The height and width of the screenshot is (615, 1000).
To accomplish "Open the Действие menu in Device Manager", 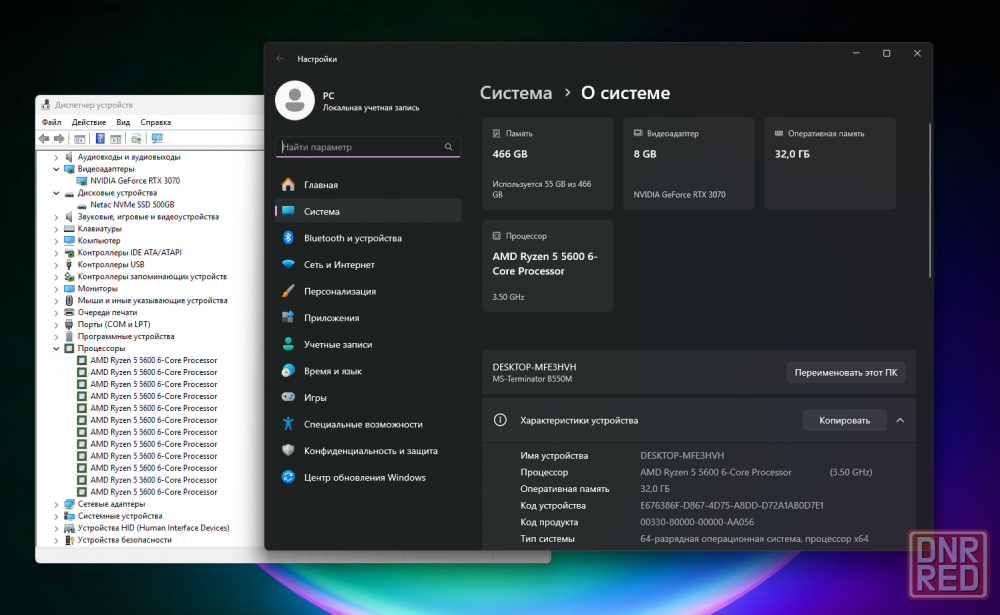I will [x=89, y=122].
